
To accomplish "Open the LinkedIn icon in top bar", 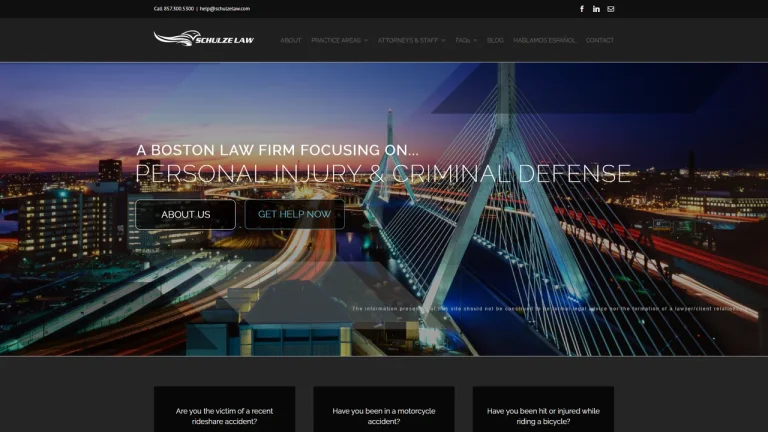I will coord(596,9).
